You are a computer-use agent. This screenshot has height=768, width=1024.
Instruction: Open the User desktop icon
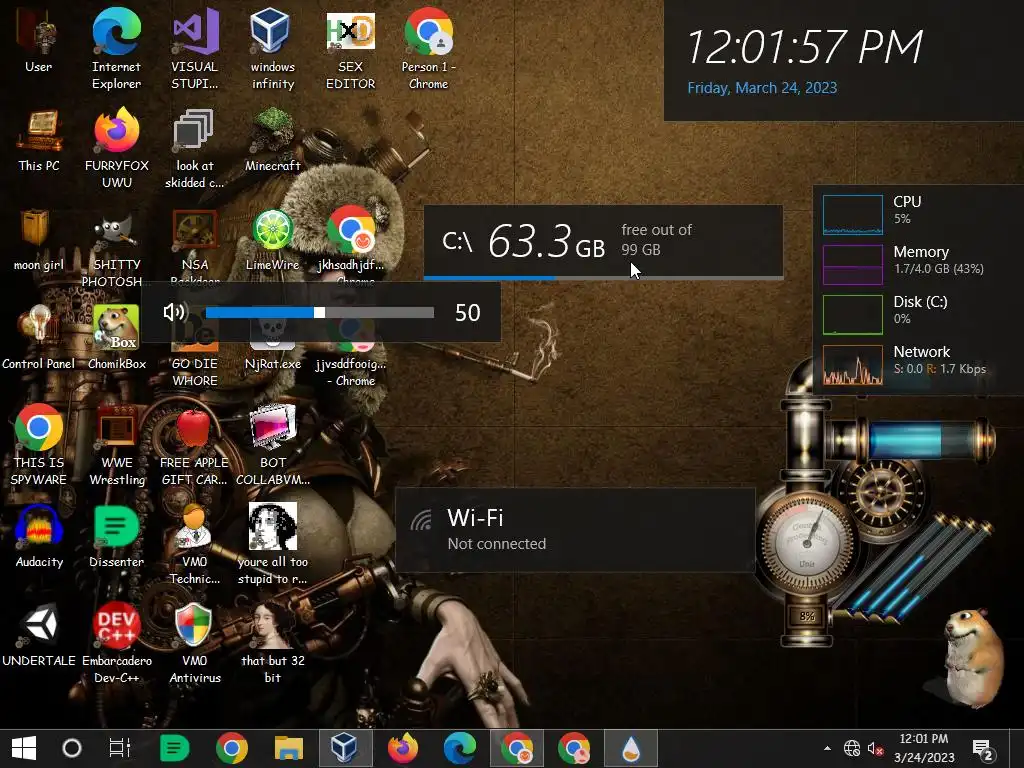click(39, 40)
